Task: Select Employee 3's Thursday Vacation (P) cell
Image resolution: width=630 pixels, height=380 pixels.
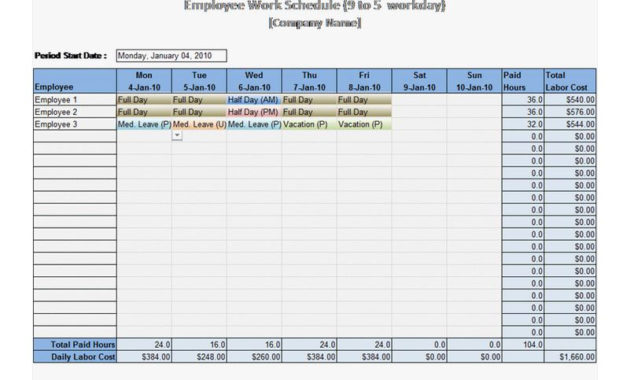Action: pos(309,124)
